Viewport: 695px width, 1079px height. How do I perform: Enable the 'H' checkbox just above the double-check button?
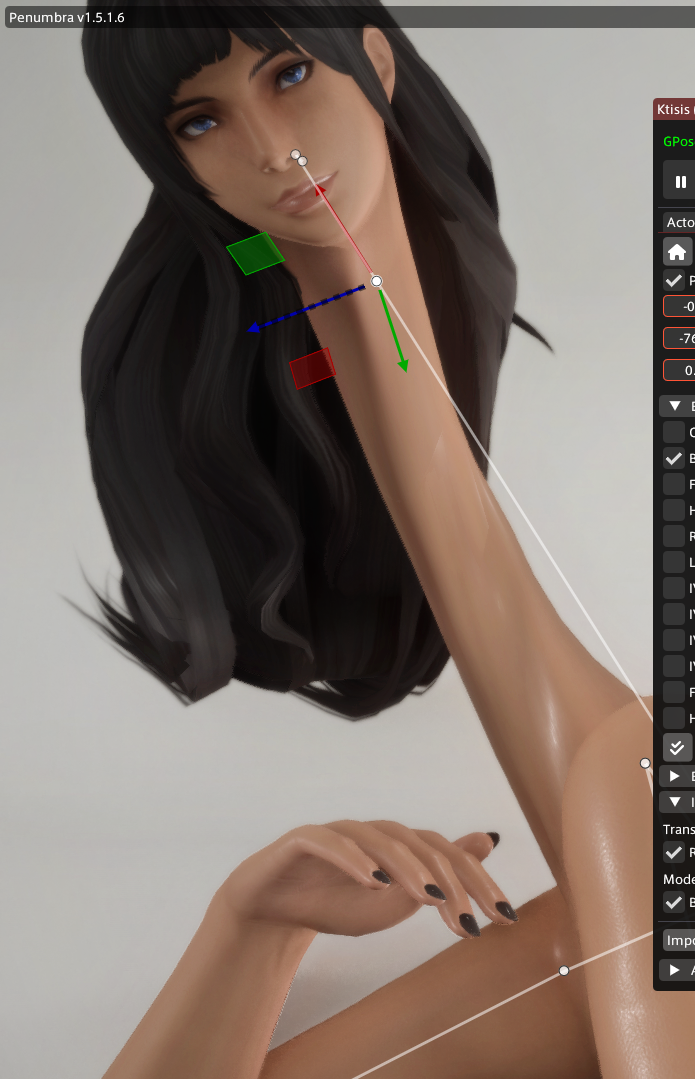click(674, 718)
